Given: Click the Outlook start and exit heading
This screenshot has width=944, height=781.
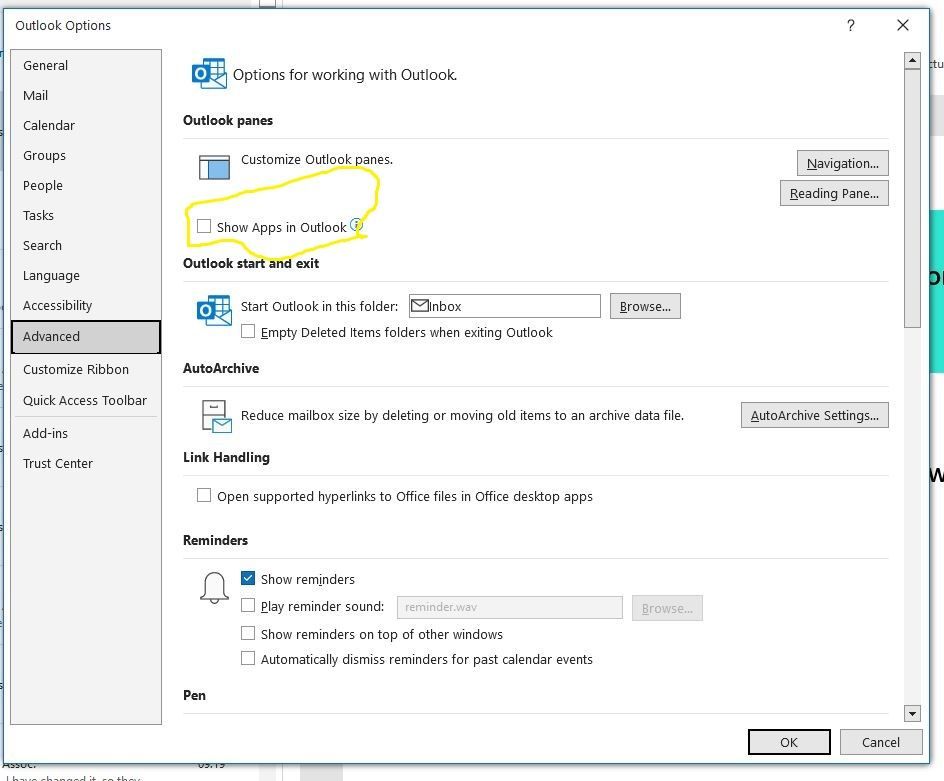Looking at the screenshot, I should [251, 263].
